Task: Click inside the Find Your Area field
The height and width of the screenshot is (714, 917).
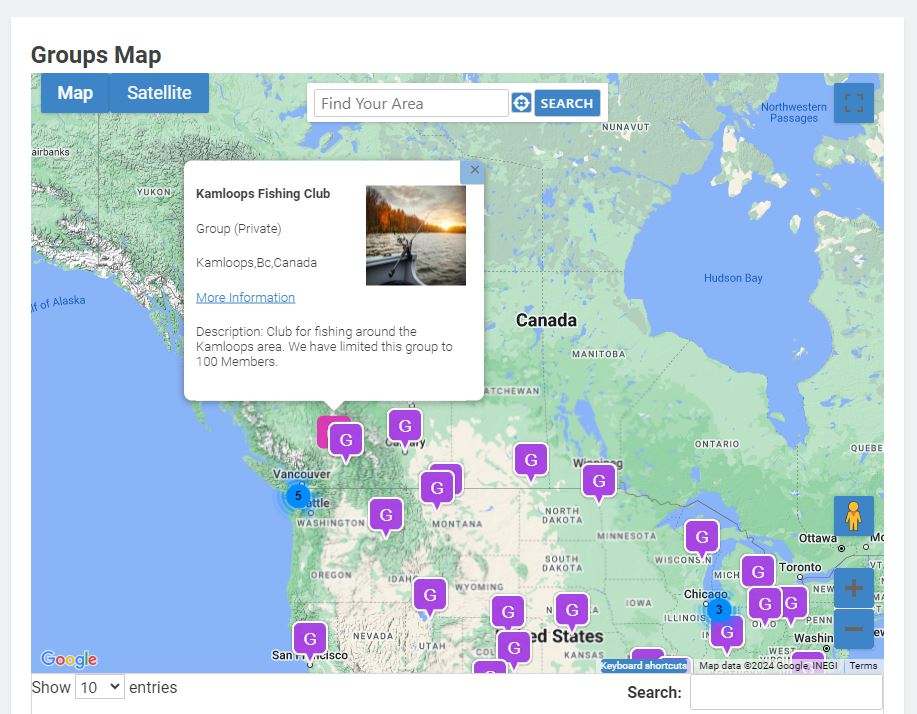Action: tap(410, 103)
